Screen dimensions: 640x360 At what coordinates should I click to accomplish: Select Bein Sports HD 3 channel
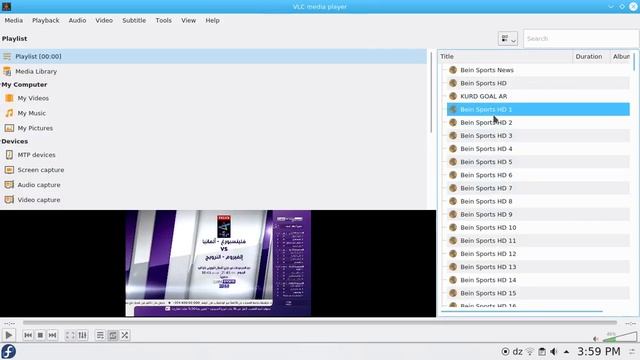click(x=538, y=136)
